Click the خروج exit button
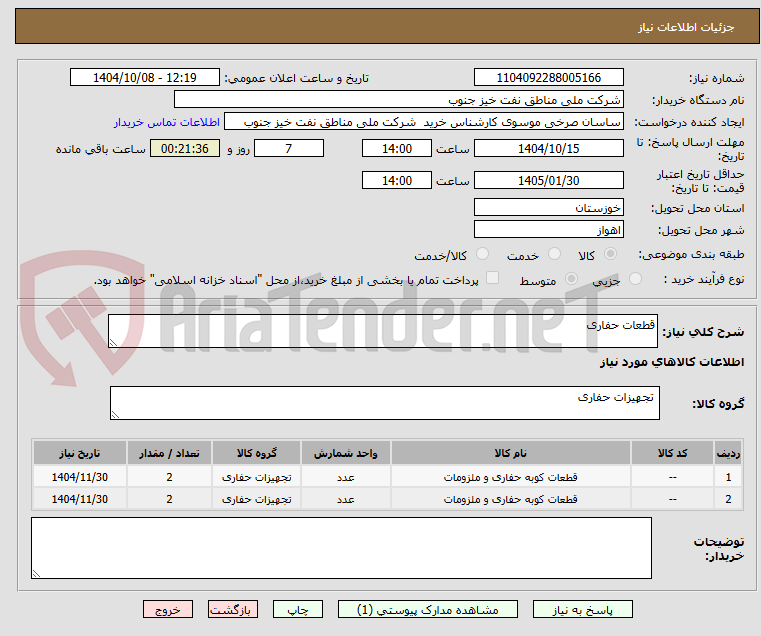Screen dimensions: 761x636 pyautogui.click(x=168, y=609)
